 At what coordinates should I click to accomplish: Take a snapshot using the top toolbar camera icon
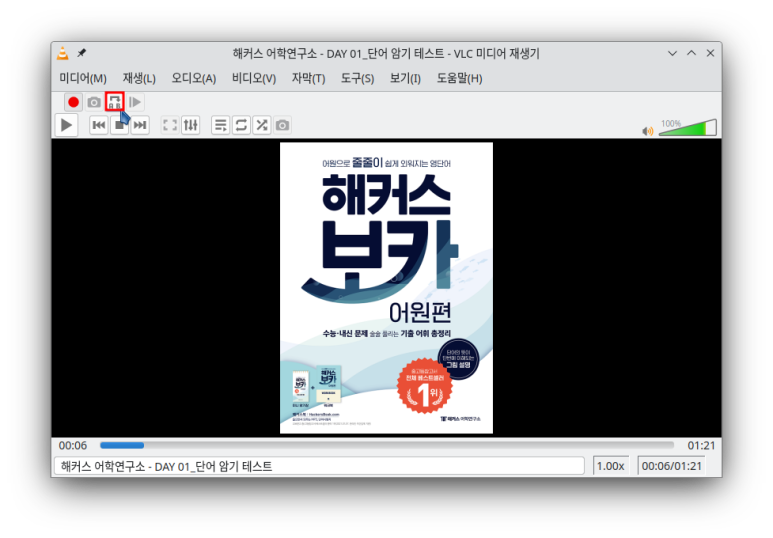[94, 102]
